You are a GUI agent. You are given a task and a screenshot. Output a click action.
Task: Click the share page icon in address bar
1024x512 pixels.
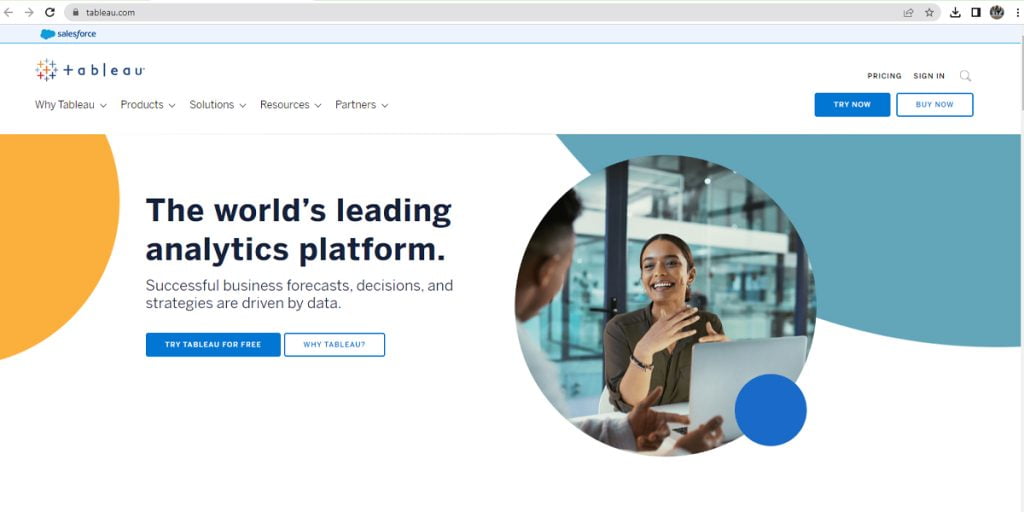pyautogui.click(x=908, y=12)
